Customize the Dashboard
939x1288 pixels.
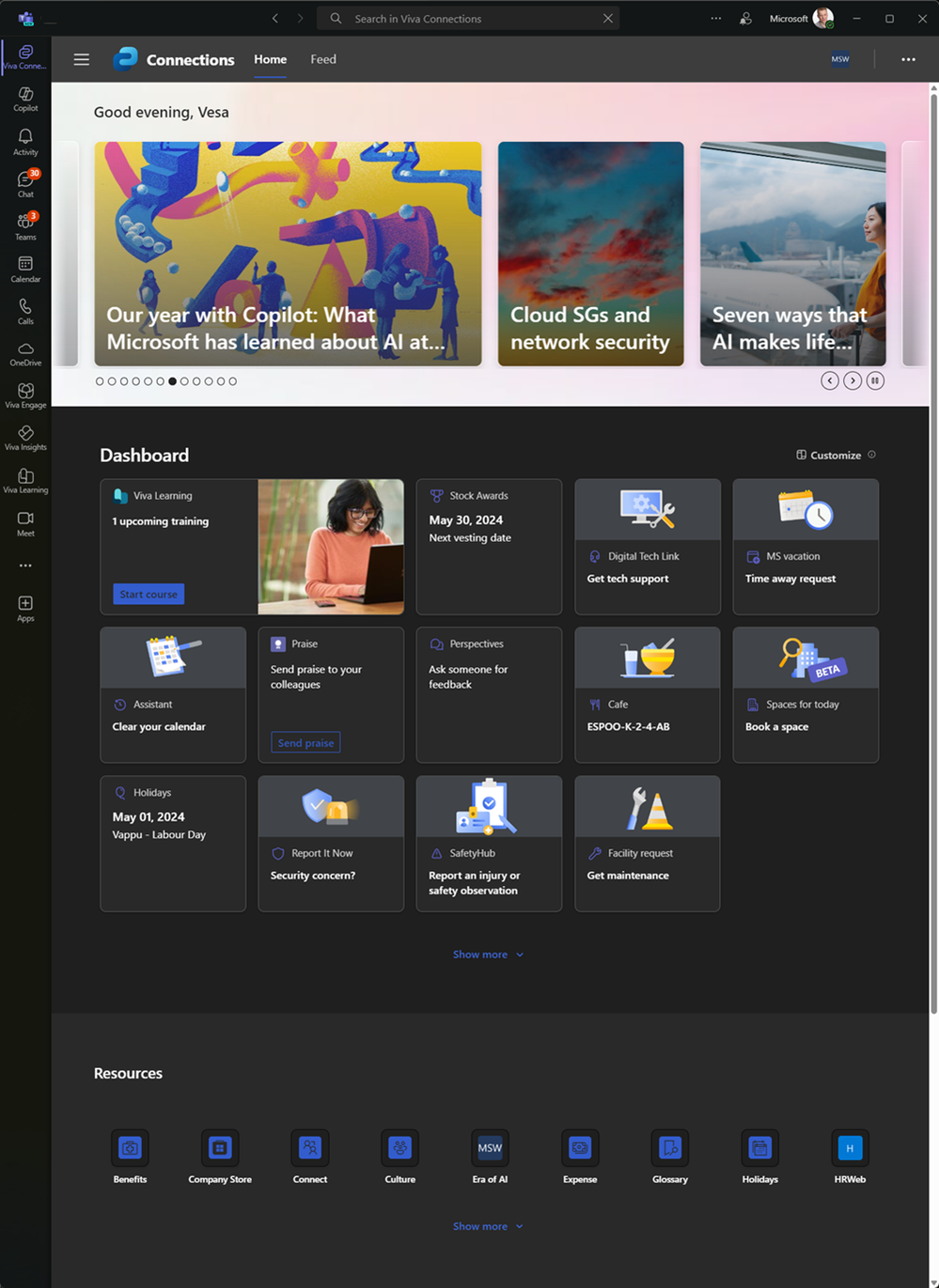point(828,455)
